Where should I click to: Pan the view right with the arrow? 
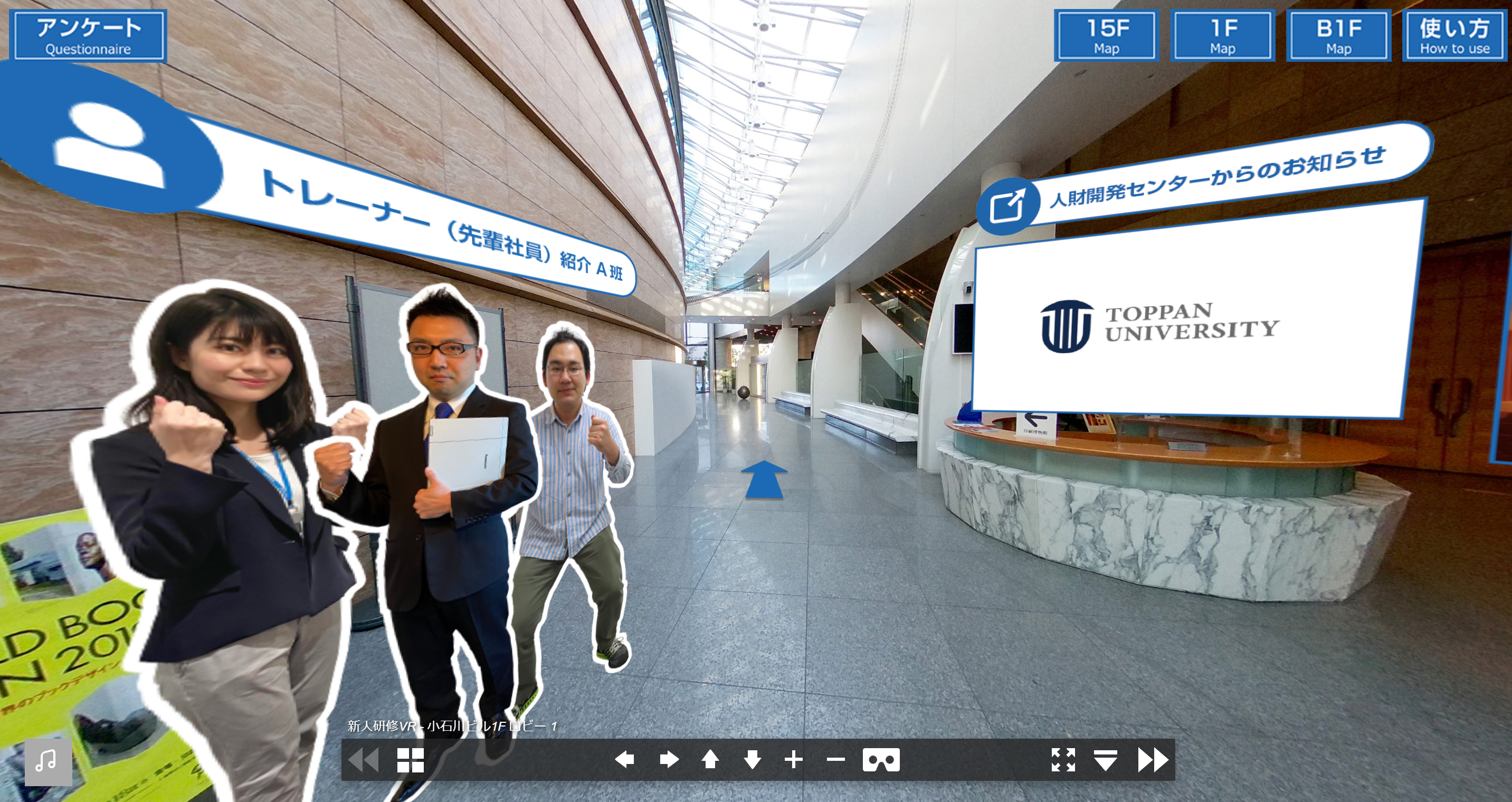pos(669,760)
